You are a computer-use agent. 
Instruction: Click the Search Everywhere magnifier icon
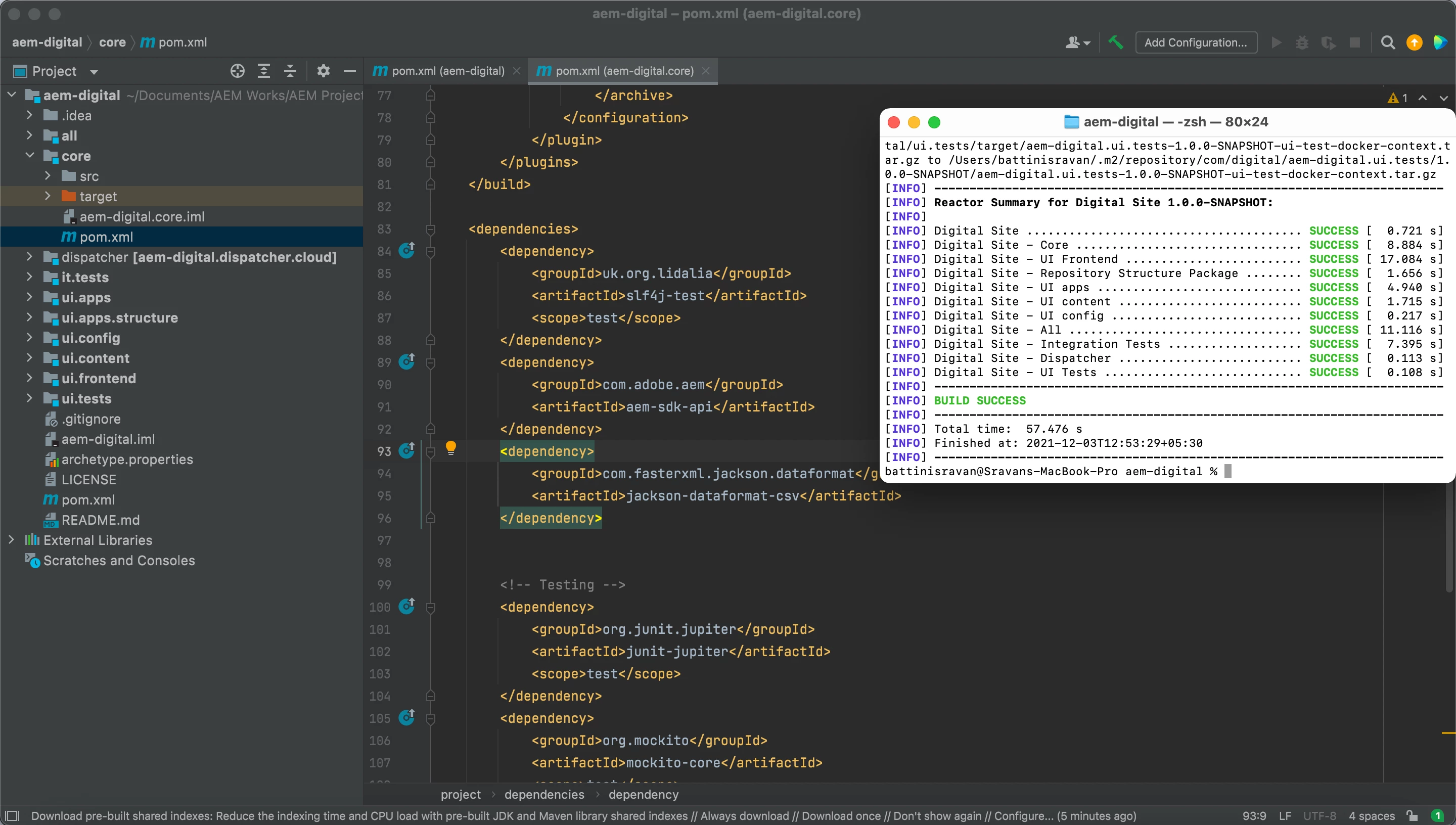pos(1387,42)
